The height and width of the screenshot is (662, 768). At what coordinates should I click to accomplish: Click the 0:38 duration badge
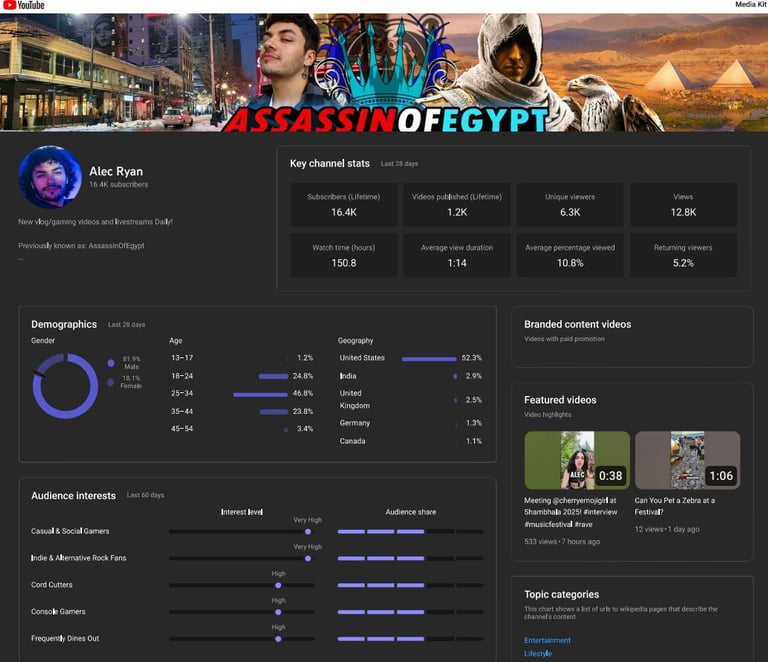click(x=610, y=476)
